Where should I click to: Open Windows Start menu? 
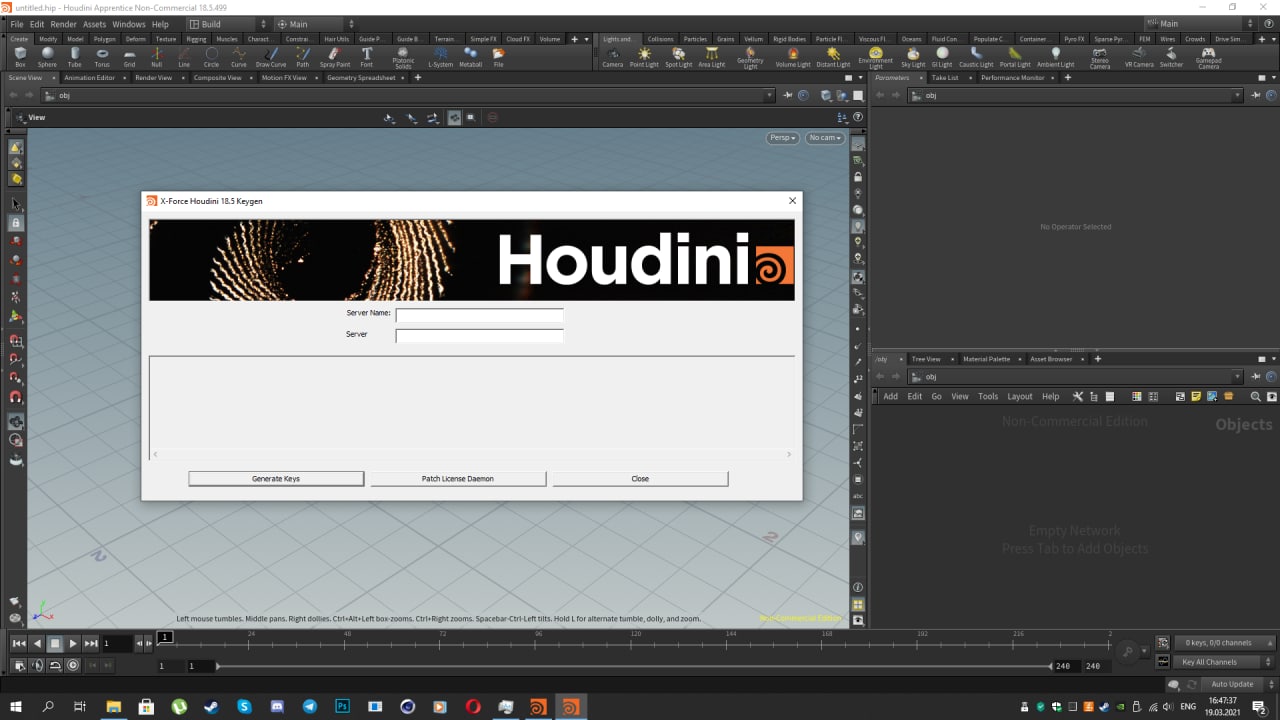tap(16, 707)
